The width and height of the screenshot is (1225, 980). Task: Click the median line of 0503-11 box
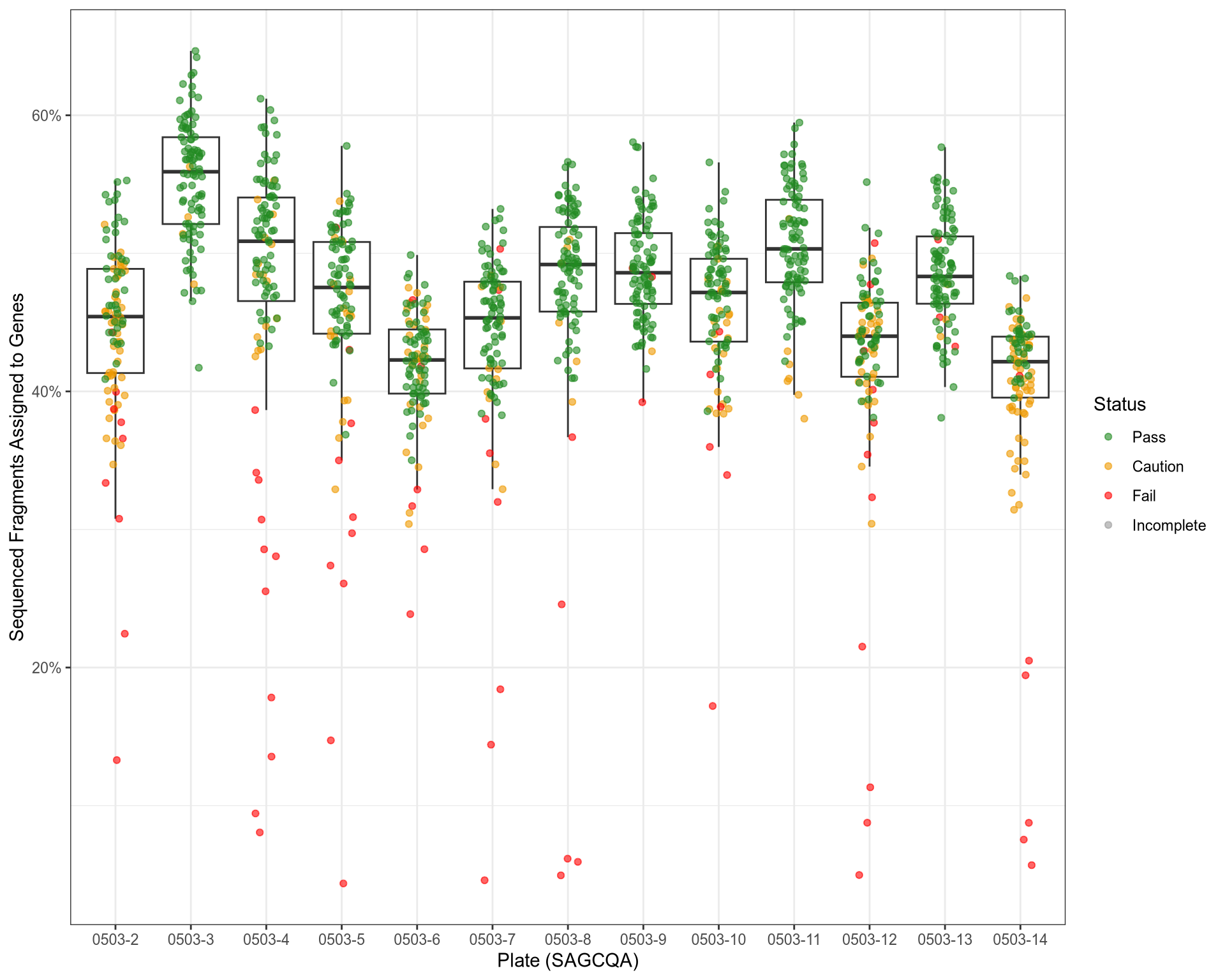click(x=794, y=249)
